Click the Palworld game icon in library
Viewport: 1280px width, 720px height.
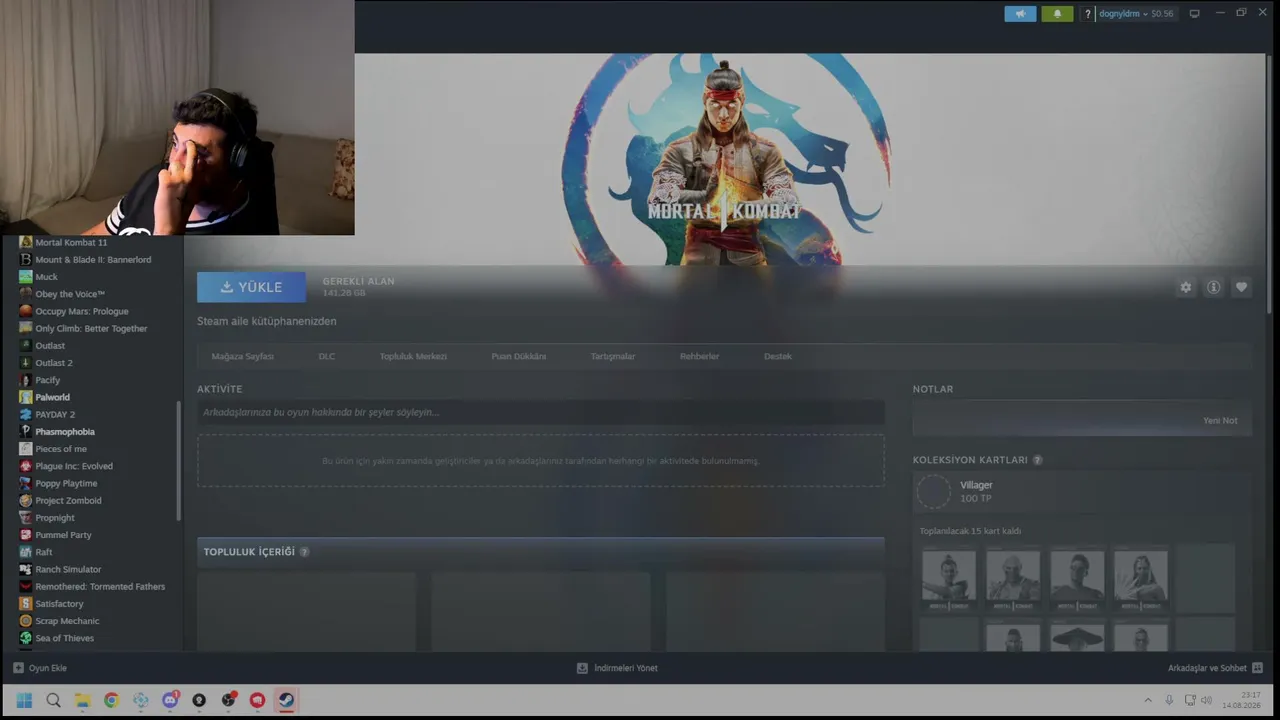[25, 397]
